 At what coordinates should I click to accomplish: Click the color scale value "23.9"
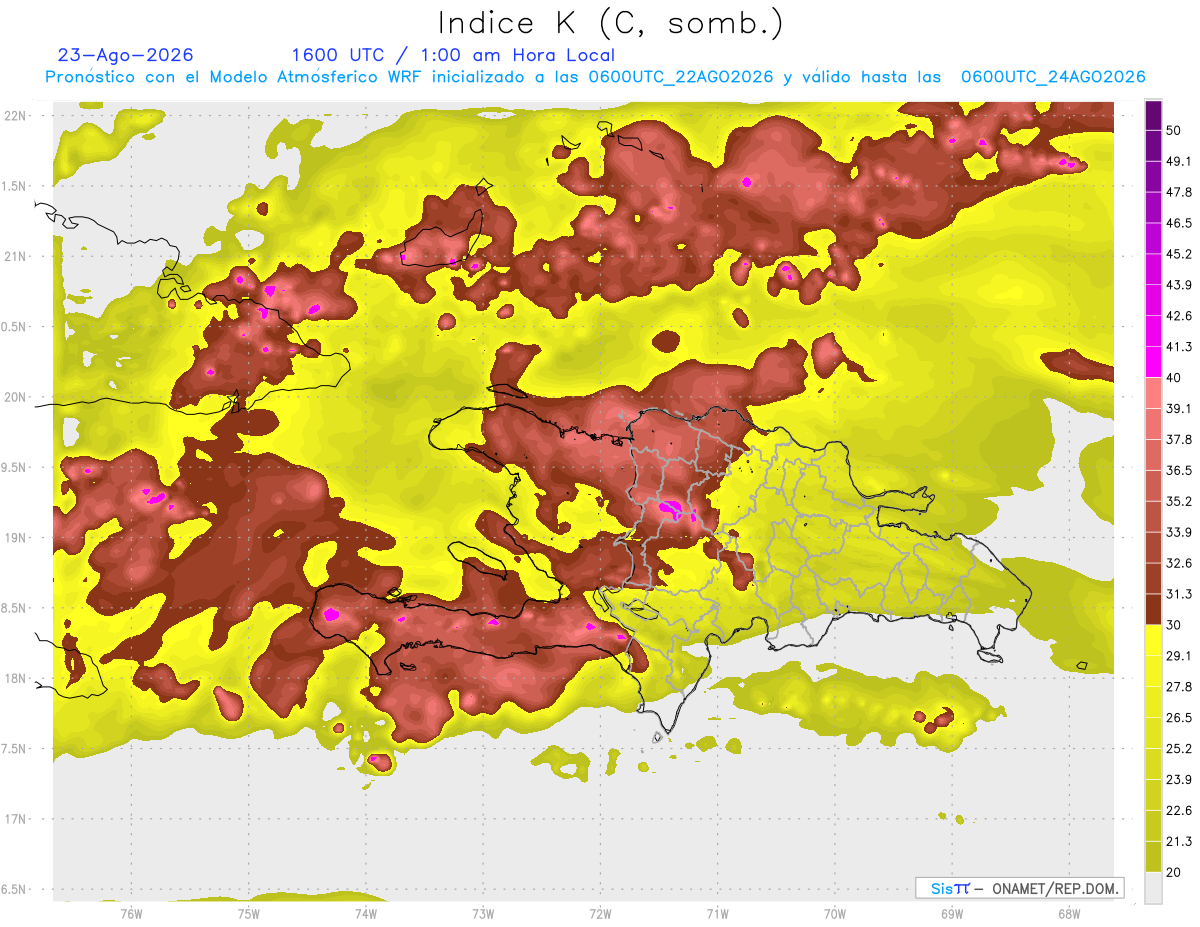click(1179, 780)
